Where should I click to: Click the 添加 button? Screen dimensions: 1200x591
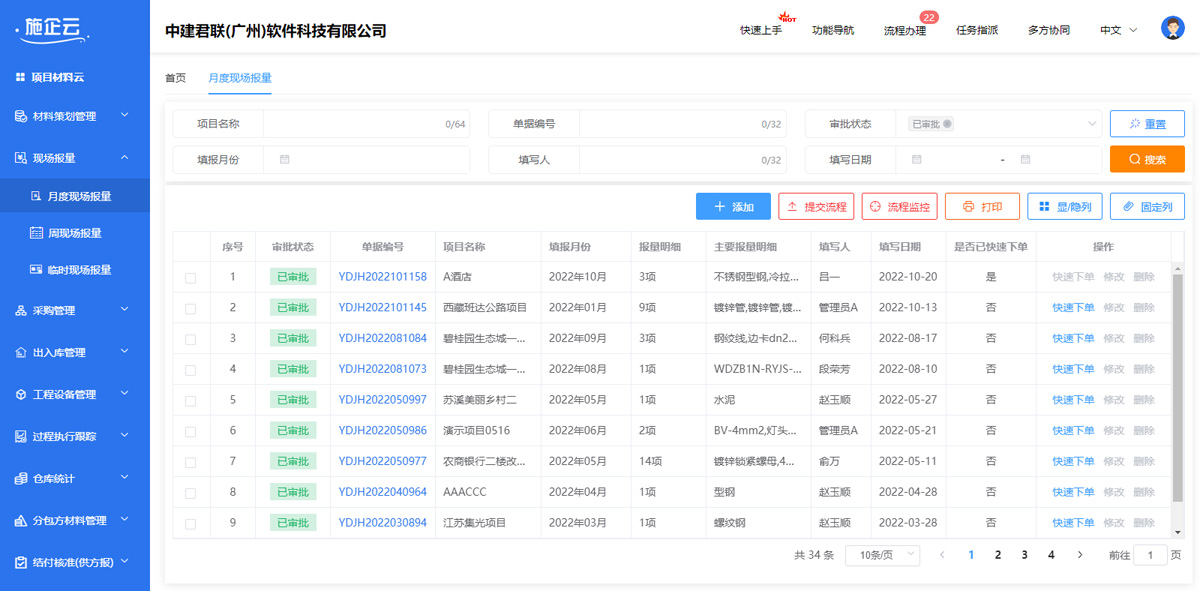[x=733, y=207]
